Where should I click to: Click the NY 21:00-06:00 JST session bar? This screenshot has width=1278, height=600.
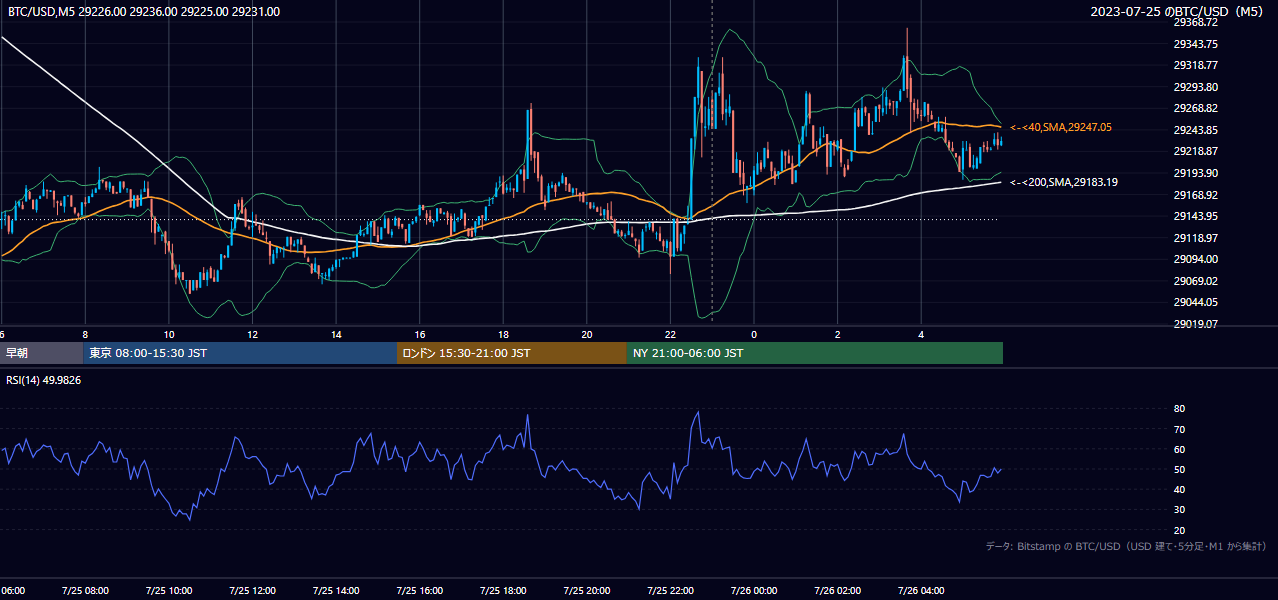pyautogui.click(x=815, y=353)
